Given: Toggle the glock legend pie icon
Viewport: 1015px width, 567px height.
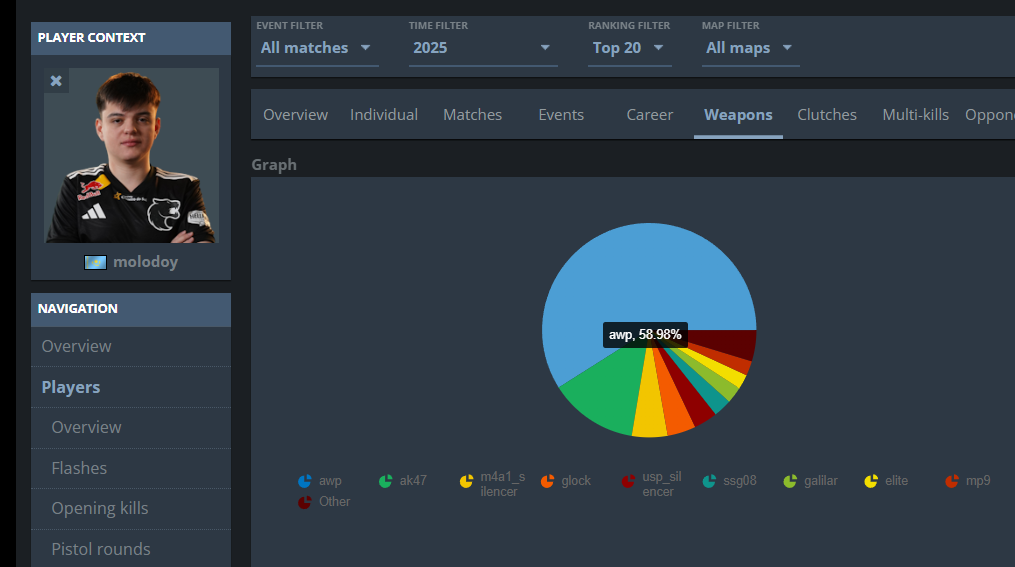Looking at the screenshot, I should 548,481.
